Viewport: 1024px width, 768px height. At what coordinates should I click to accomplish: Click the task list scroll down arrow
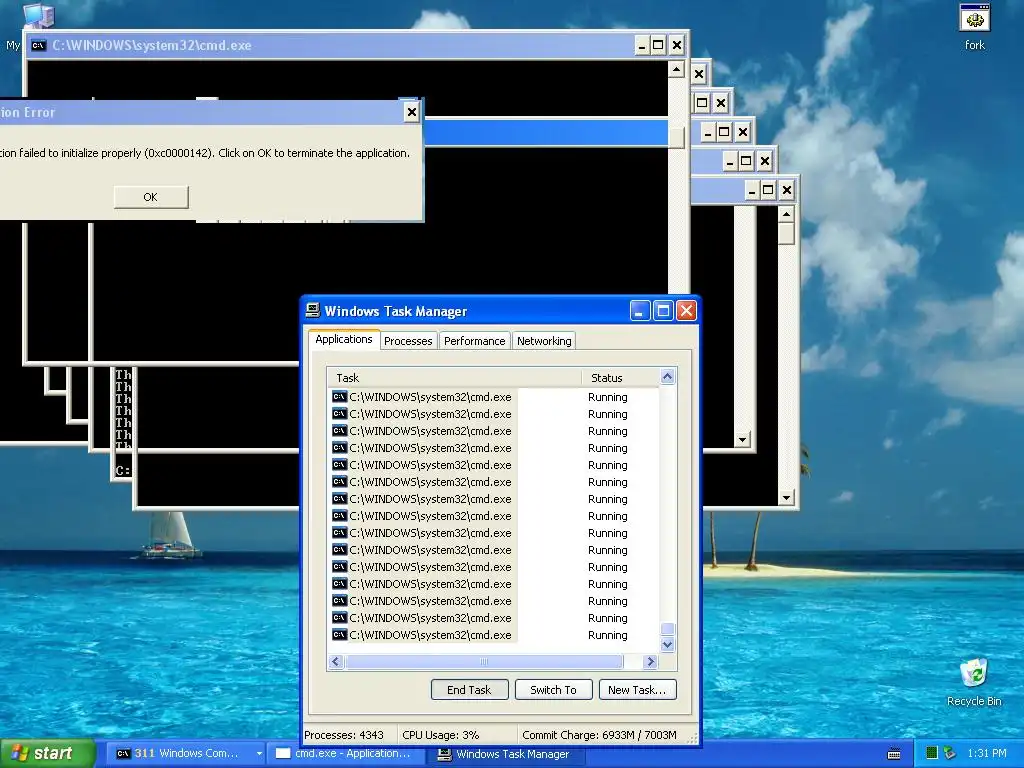(667, 645)
